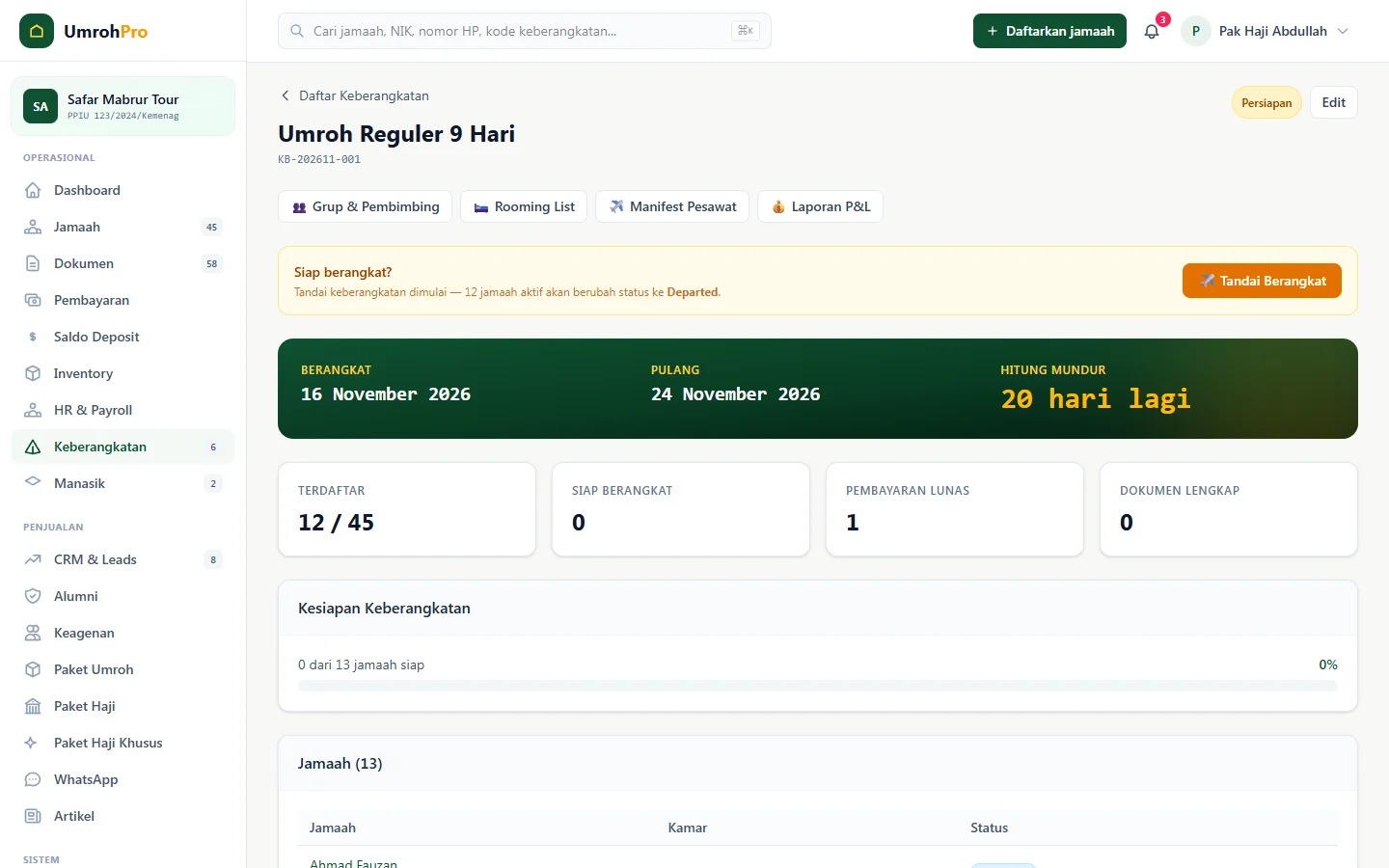Image resolution: width=1389 pixels, height=868 pixels.
Task: Open Paket Umroh
Action: pyautogui.click(x=123, y=669)
